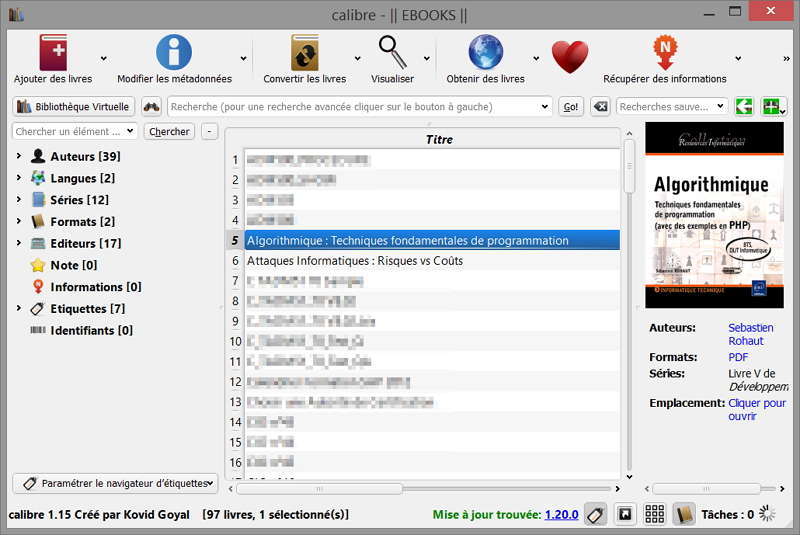Click the red heart donate icon
Image resolution: width=800 pixels, height=535 pixels.
point(570,57)
